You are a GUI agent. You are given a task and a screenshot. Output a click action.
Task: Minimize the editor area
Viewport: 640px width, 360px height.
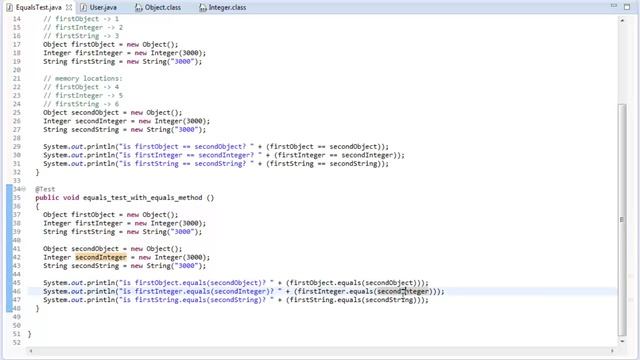click(x=613, y=6)
